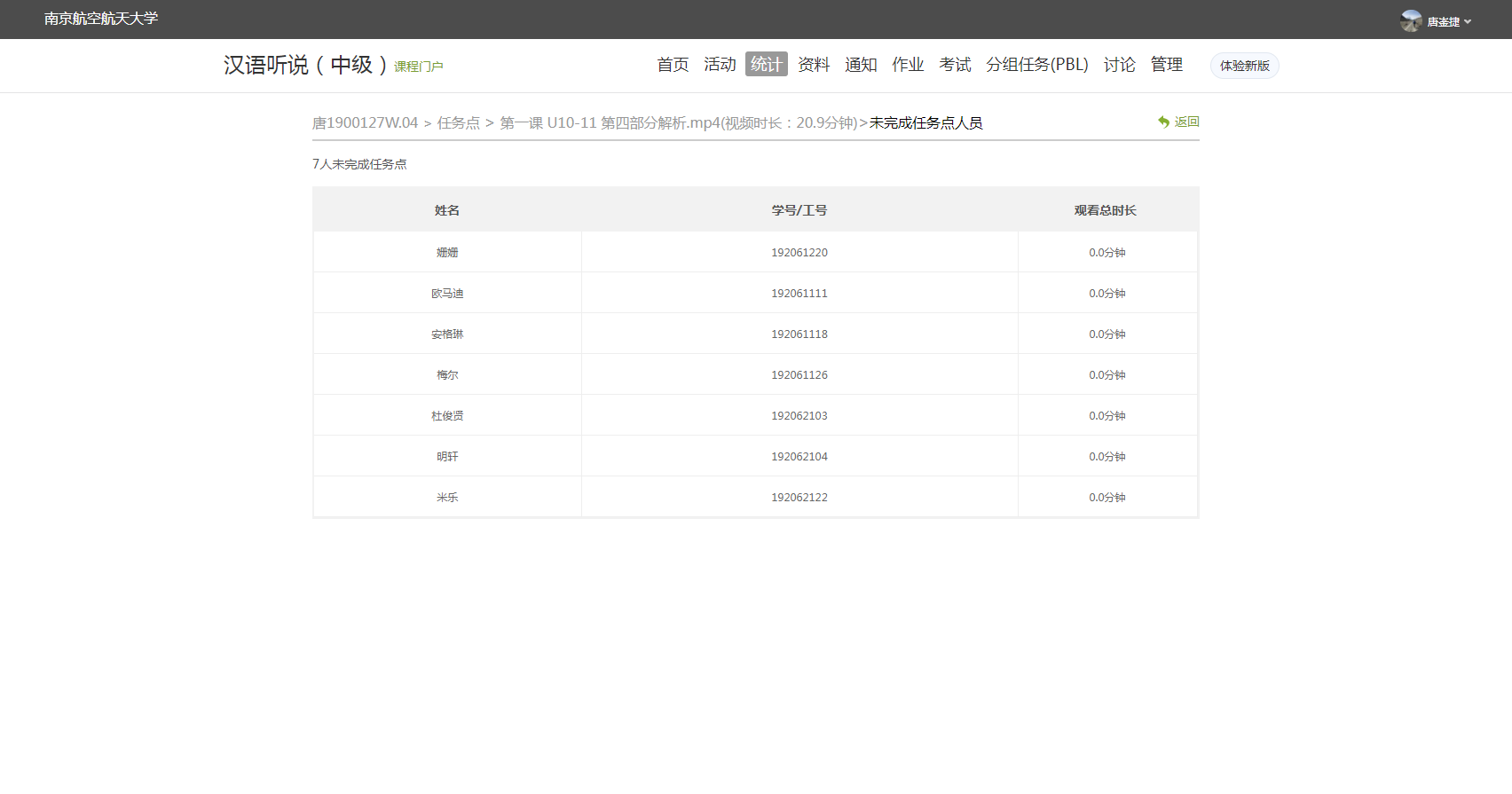Click 南京航空航天大学 header title
This screenshot has height=794, width=1512.
pos(101,19)
